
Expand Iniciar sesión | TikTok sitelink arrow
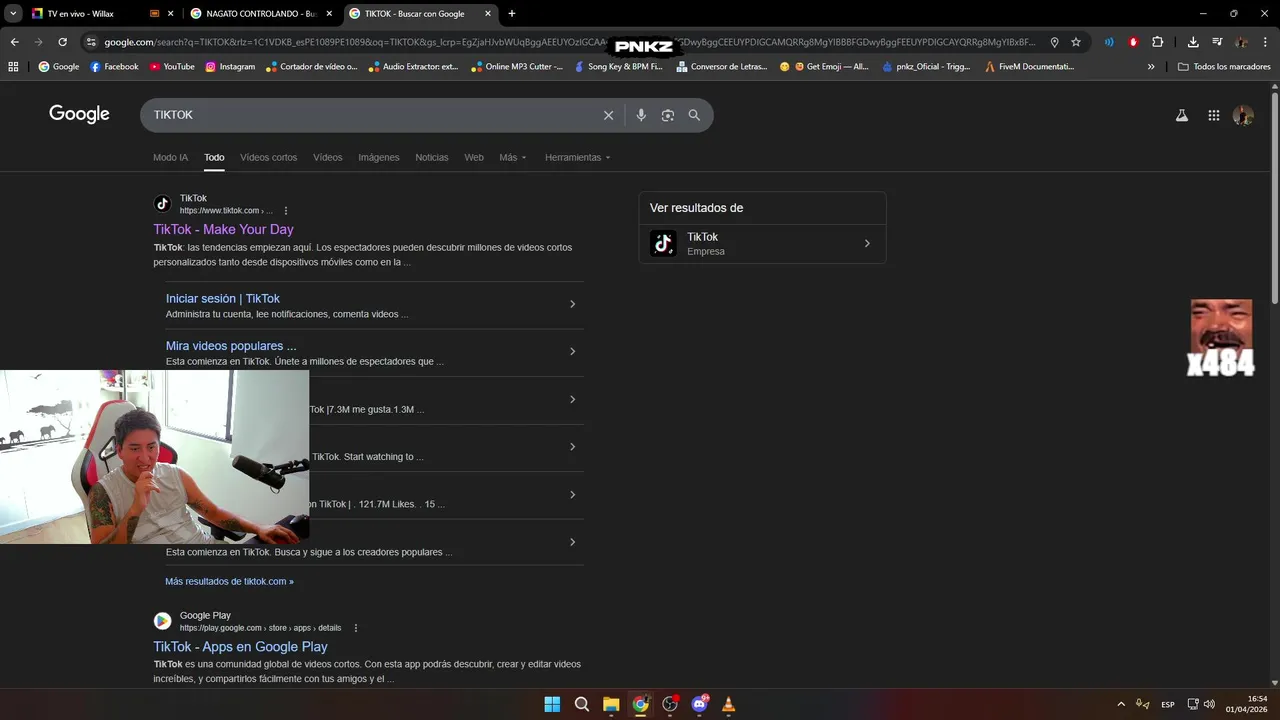click(572, 304)
